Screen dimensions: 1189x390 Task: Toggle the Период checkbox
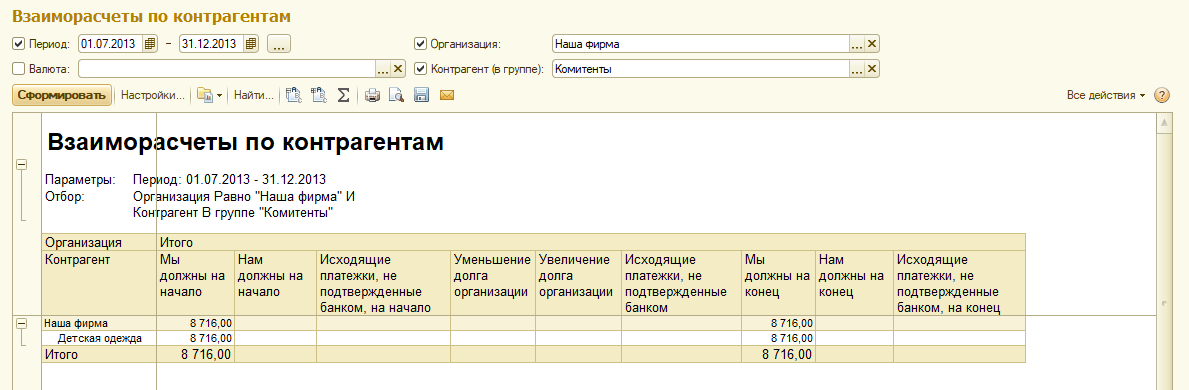pos(18,43)
